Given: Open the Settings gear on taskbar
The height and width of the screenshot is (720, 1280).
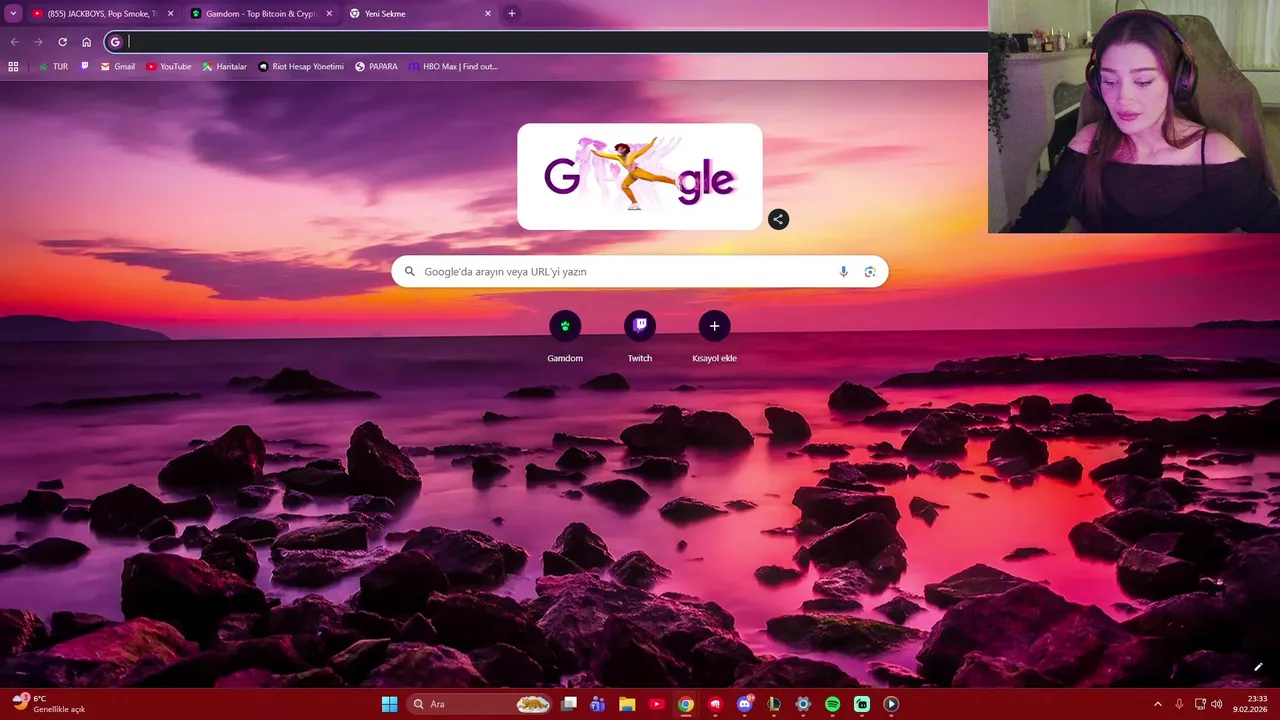Looking at the screenshot, I should pos(802,704).
